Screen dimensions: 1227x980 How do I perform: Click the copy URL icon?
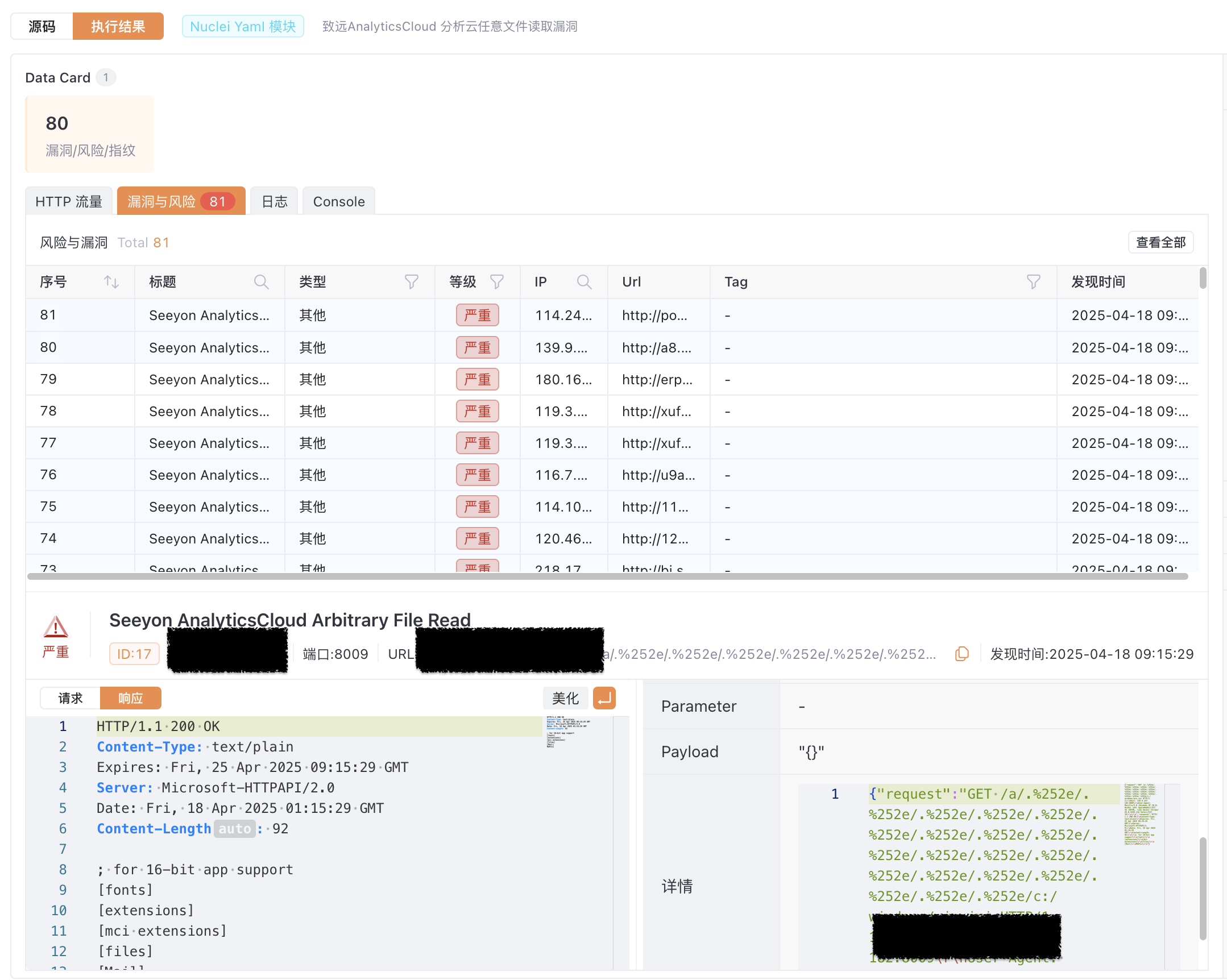coord(962,654)
